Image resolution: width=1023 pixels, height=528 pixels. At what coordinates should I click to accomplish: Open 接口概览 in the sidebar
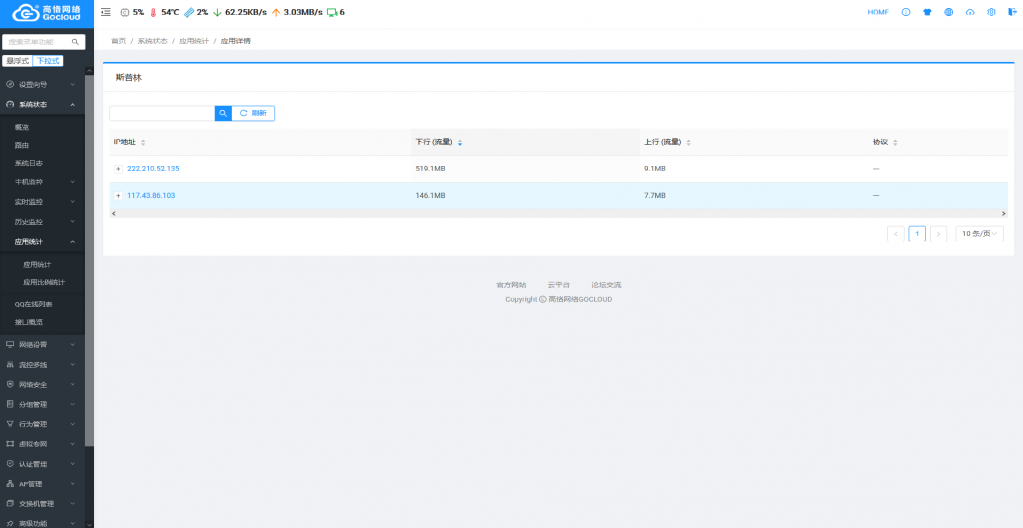pyautogui.click(x=29, y=322)
